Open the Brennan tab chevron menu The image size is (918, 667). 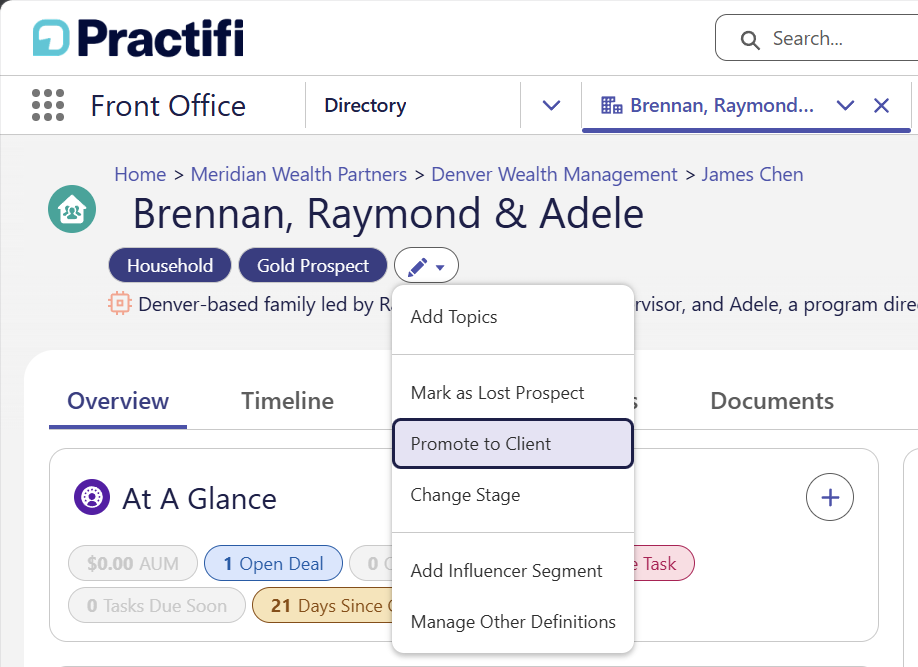click(845, 105)
